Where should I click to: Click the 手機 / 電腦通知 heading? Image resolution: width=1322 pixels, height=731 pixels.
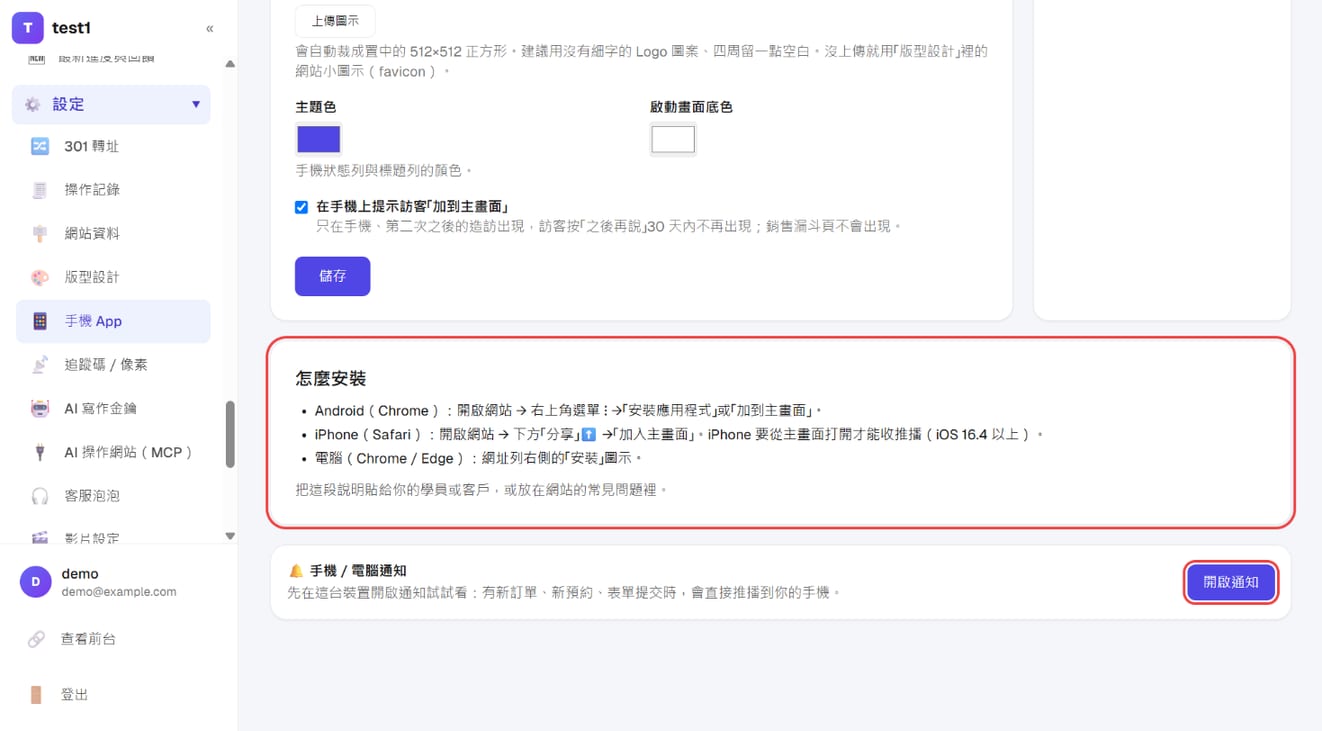tap(357, 571)
